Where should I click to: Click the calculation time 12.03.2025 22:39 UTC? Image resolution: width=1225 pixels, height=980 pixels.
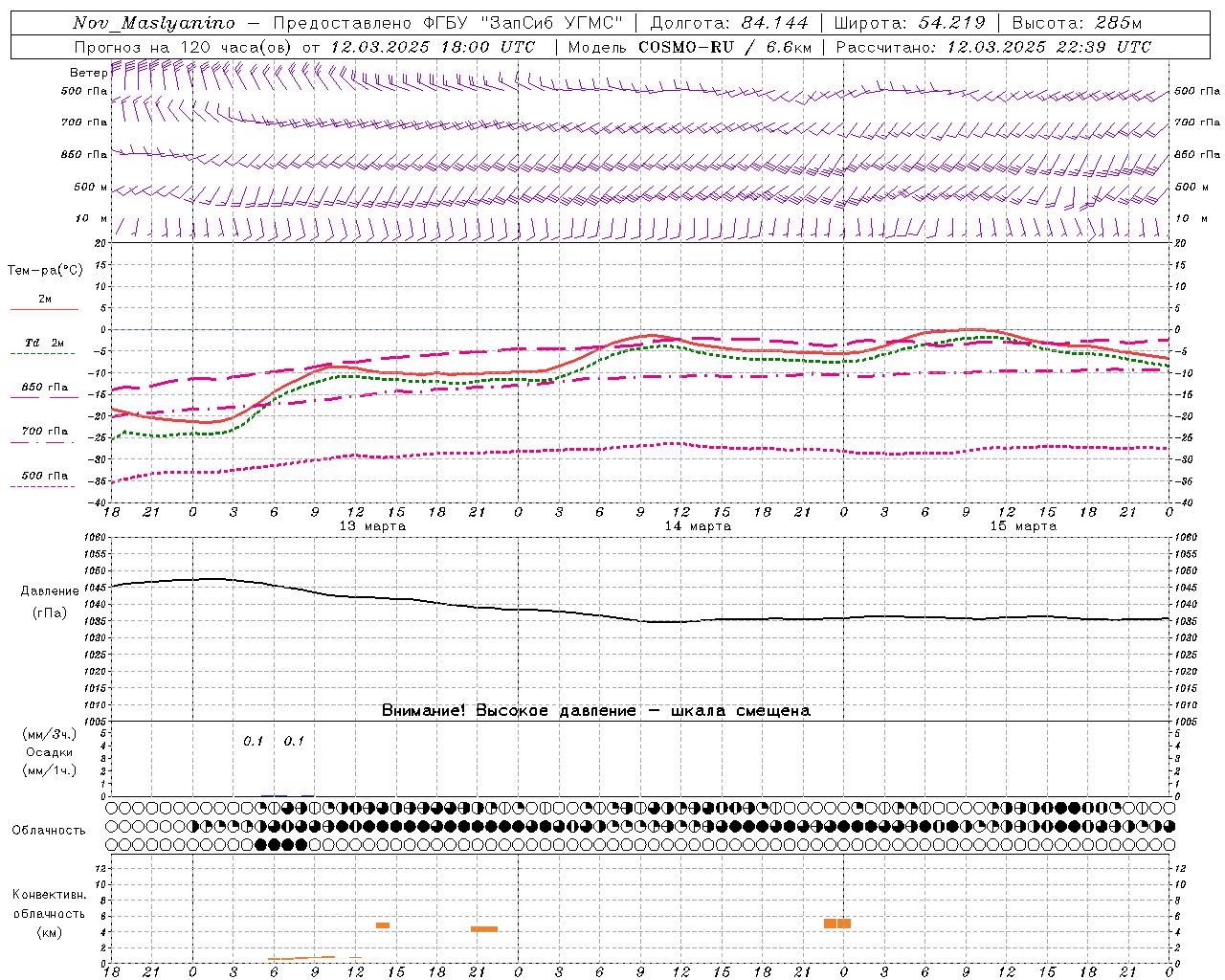point(1049,47)
